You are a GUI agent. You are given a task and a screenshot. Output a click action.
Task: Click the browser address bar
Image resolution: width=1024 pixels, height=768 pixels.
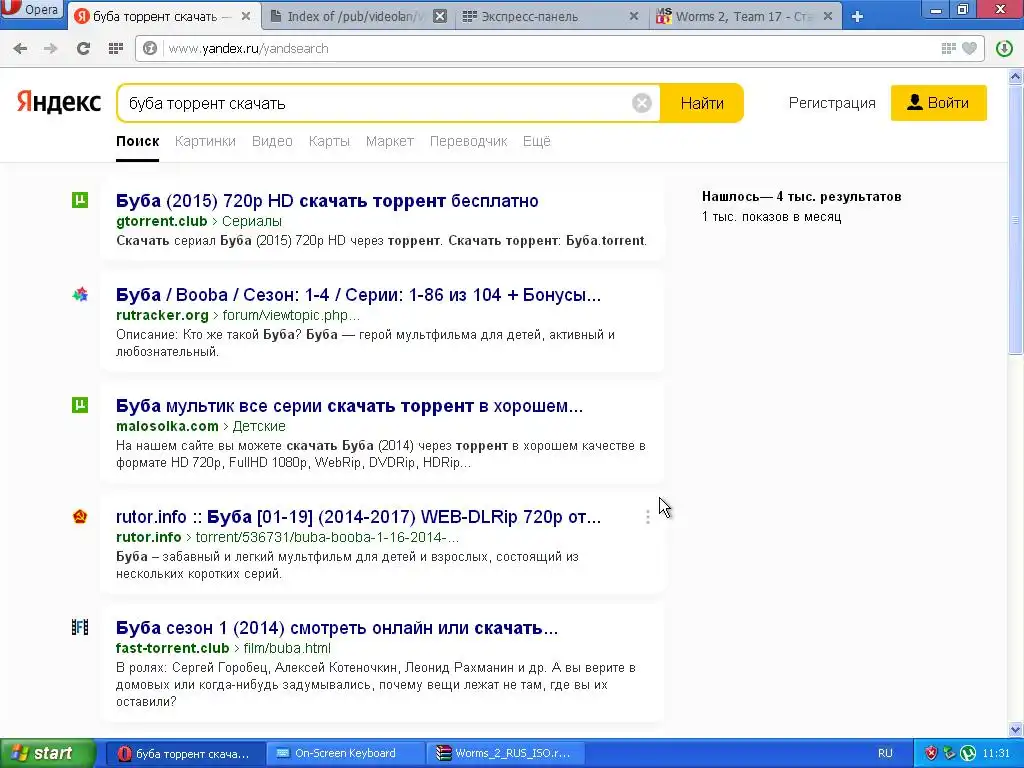pyautogui.click(x=549, y=48)
